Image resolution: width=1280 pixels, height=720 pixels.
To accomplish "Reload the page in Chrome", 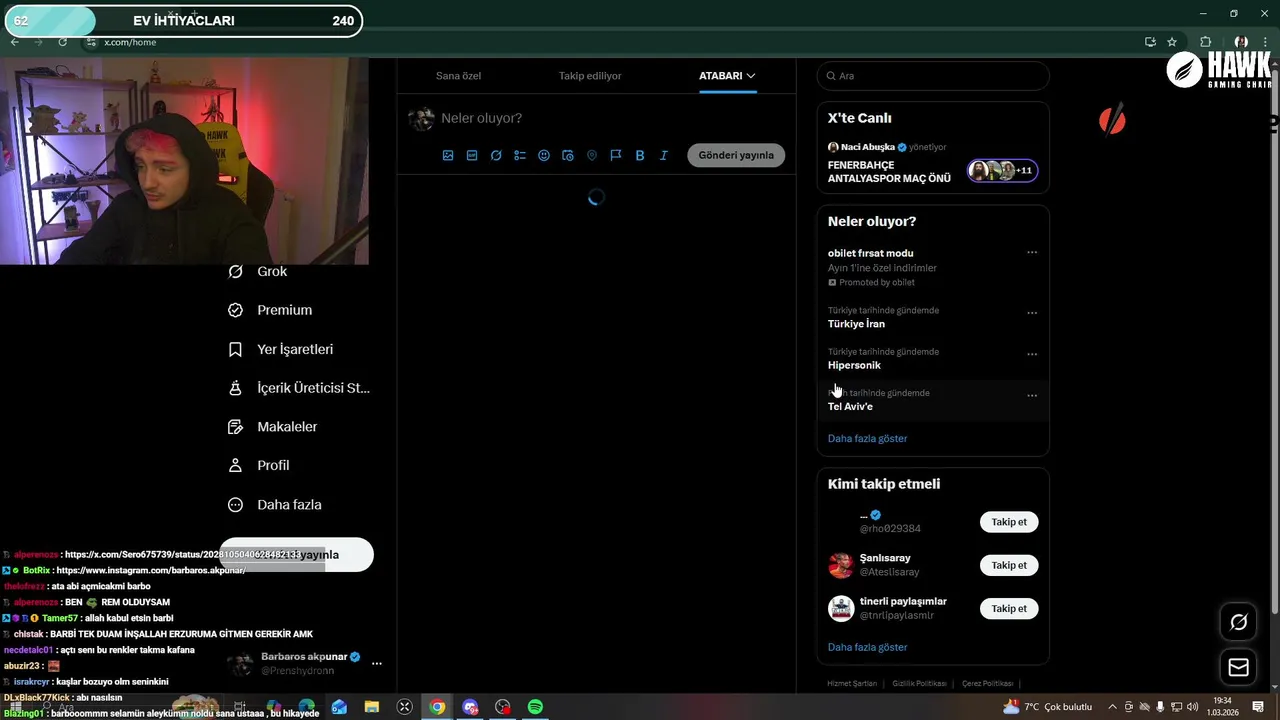I will tap(62, 42).
